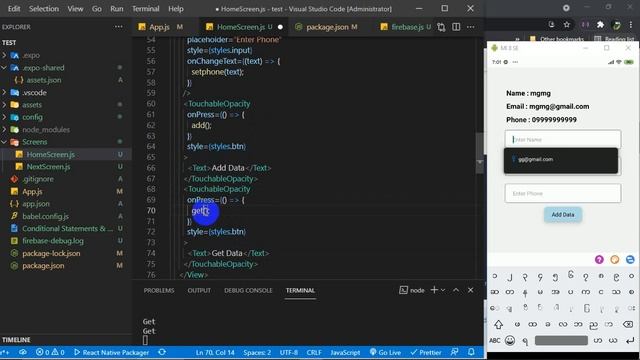Tap the Add Data button in emulator
The width and height of the screenshot is (640, 360).
[x=563, y=215]
